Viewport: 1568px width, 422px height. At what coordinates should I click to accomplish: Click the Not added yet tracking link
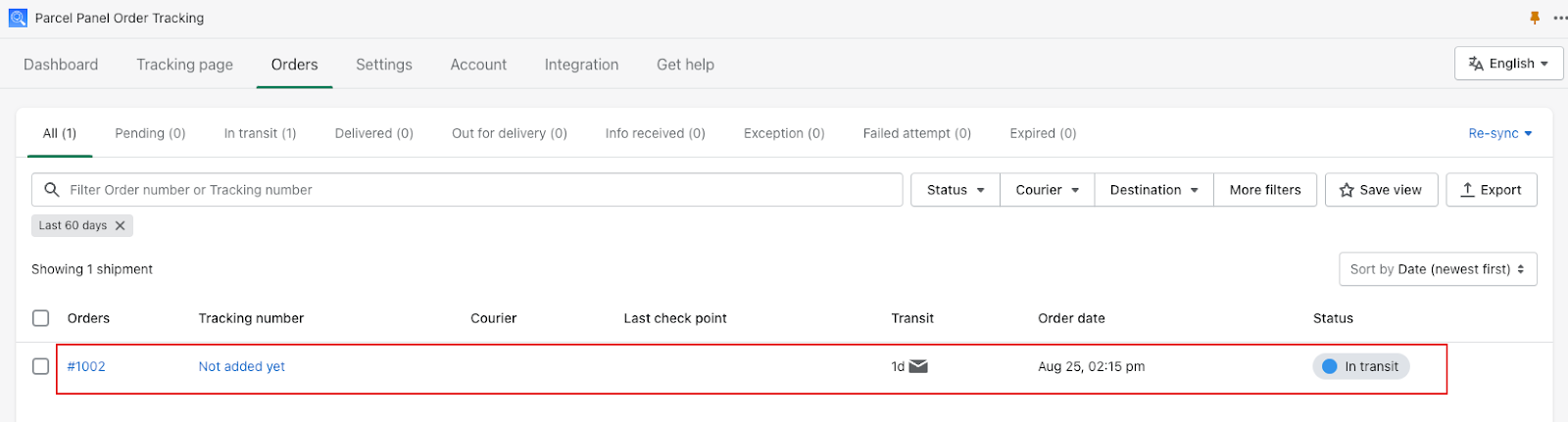tap(242, 366)
